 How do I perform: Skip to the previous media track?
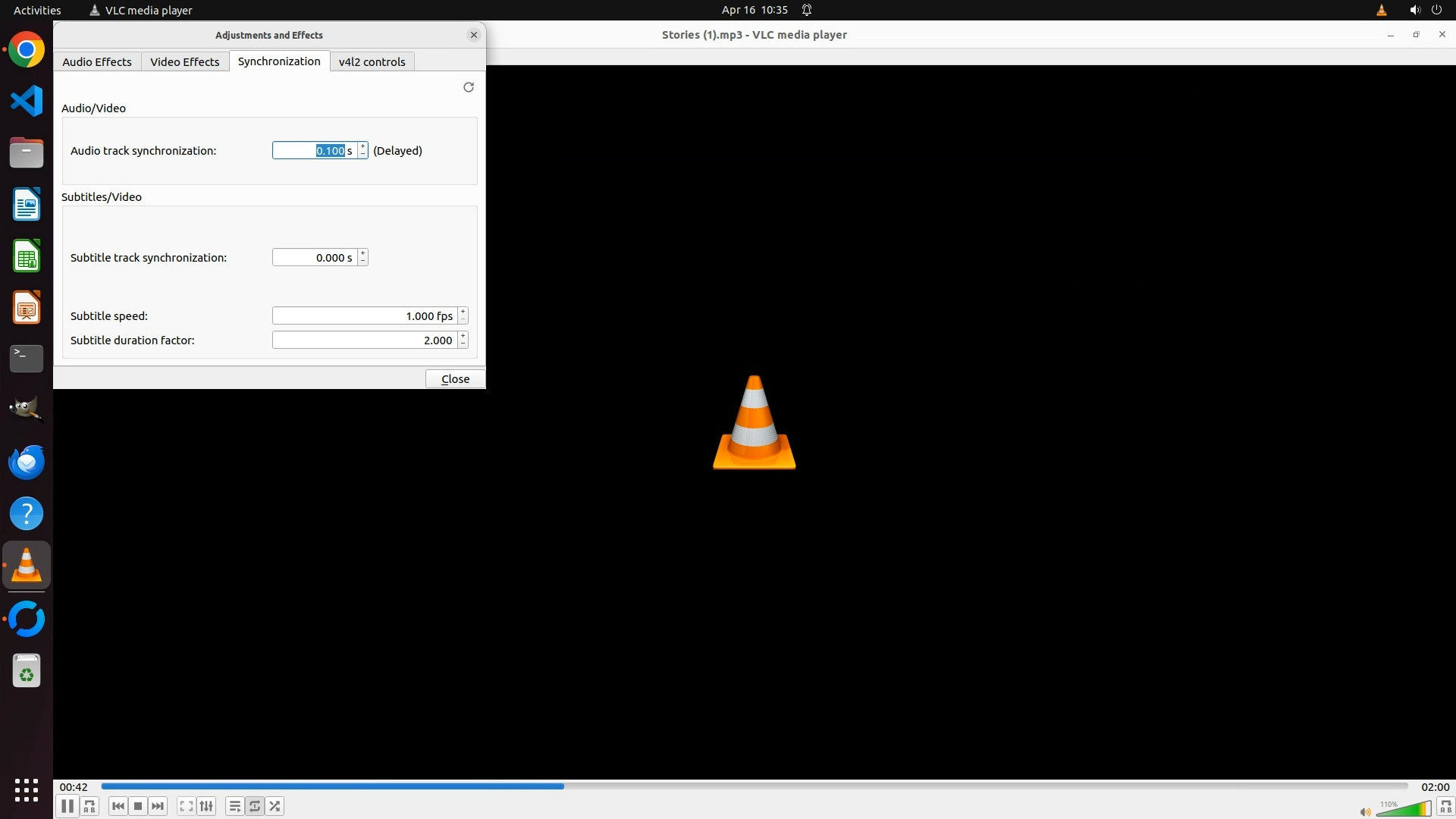coord(118,806)
